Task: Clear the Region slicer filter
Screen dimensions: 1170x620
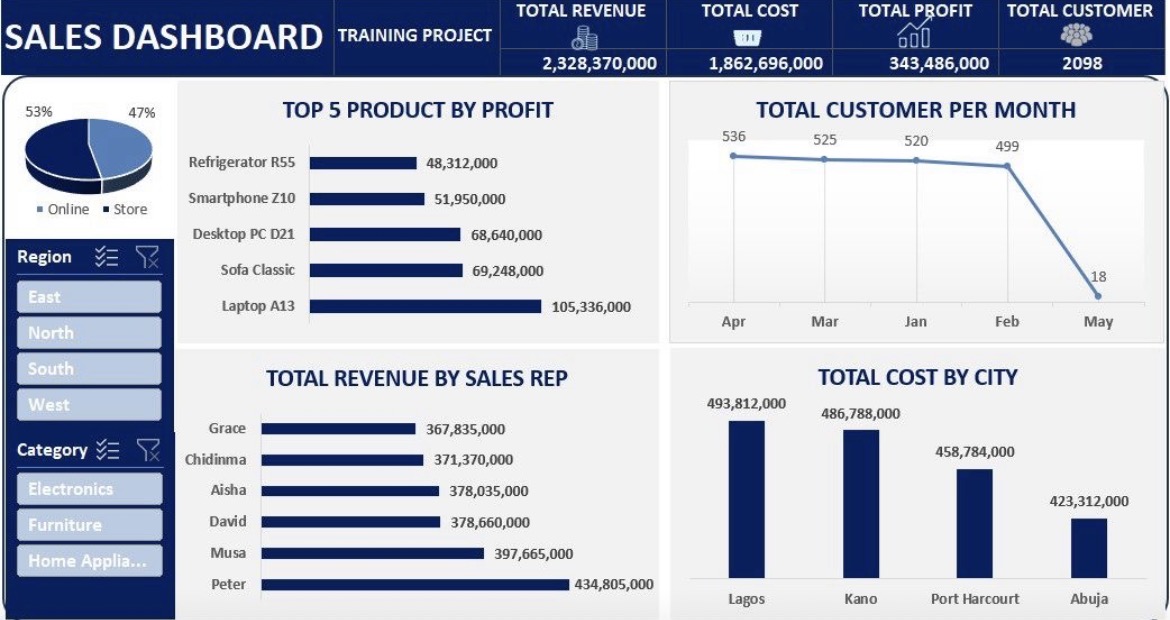Action: pos(147,257)
